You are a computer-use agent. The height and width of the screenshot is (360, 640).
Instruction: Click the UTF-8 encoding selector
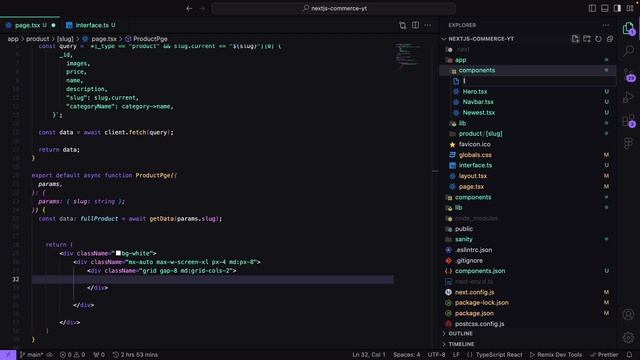point(436,355)
